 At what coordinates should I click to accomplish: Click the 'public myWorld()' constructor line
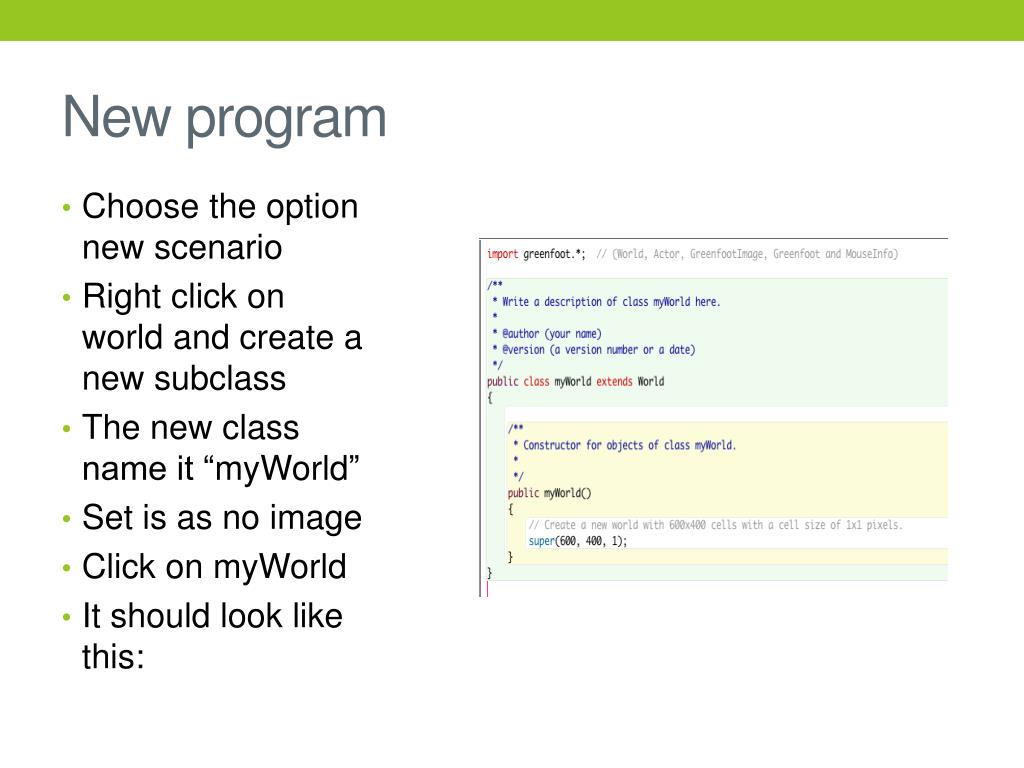click(549, 493)
